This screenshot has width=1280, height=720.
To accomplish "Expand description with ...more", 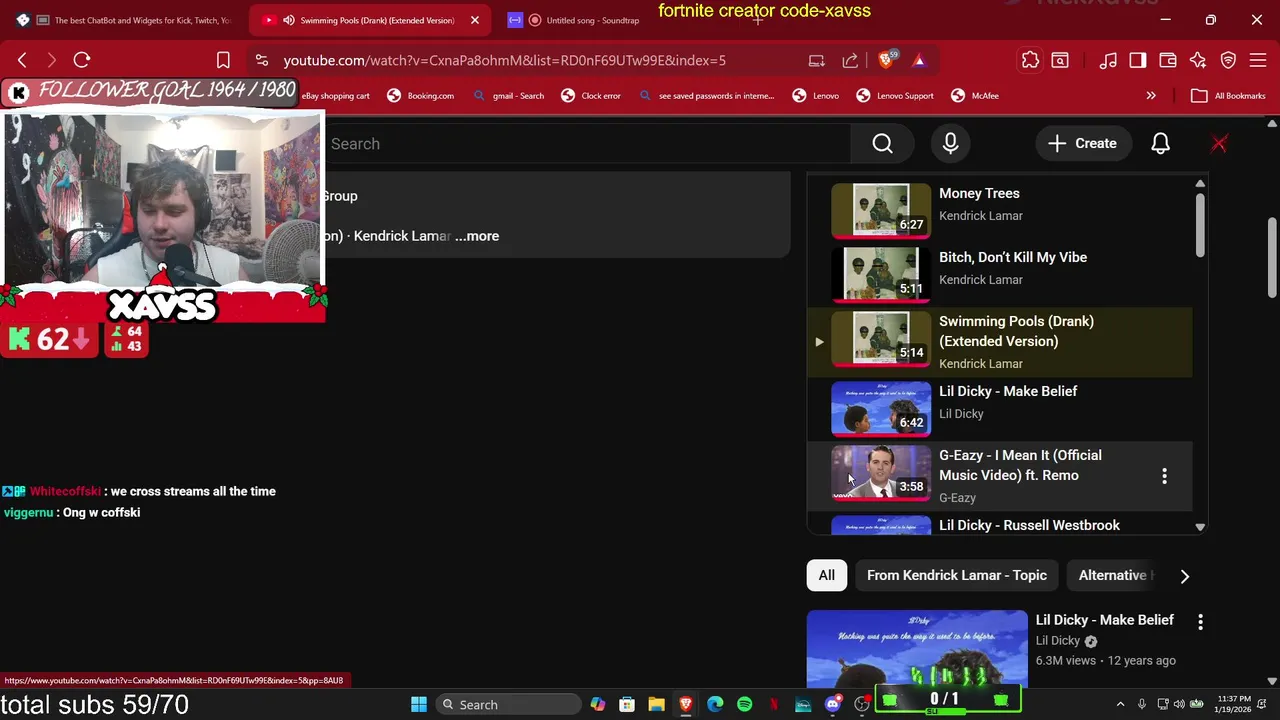I will pyautogui.click(x=476, y=236).
